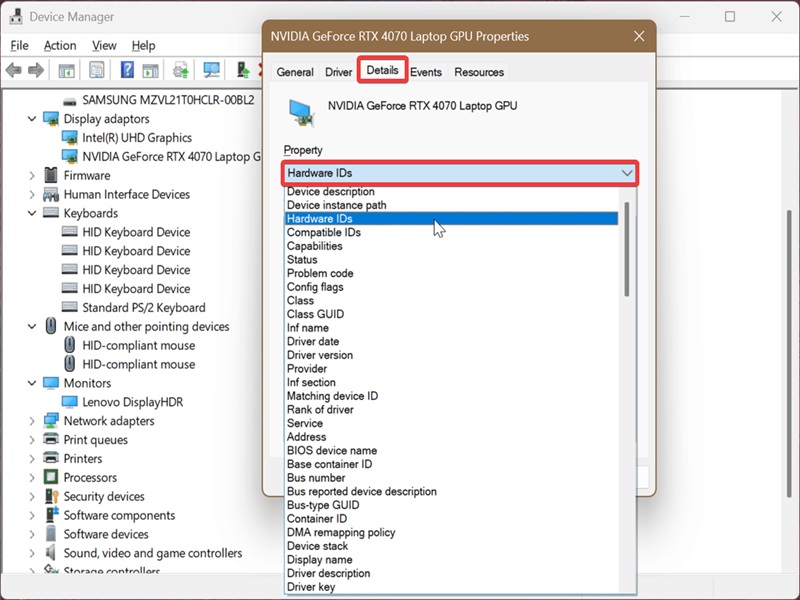Click the Standard PS/2 Keyboard icon
Image resolution: width=800 pixels, height=600 pixels.
(69, 307)
